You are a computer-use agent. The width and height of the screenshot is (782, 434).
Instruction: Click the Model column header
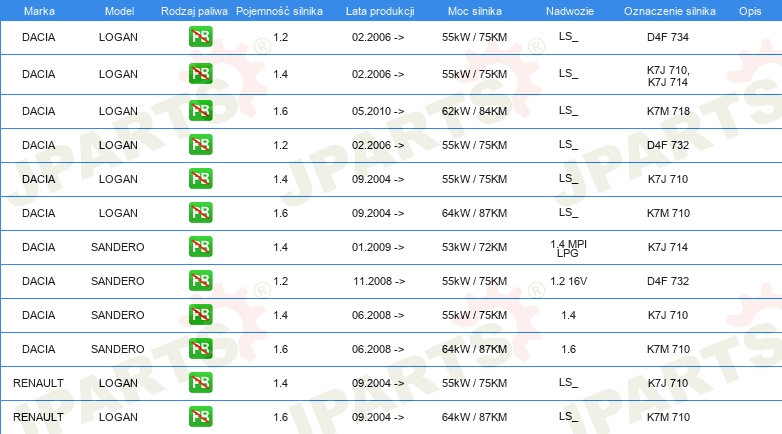point(119,11)
